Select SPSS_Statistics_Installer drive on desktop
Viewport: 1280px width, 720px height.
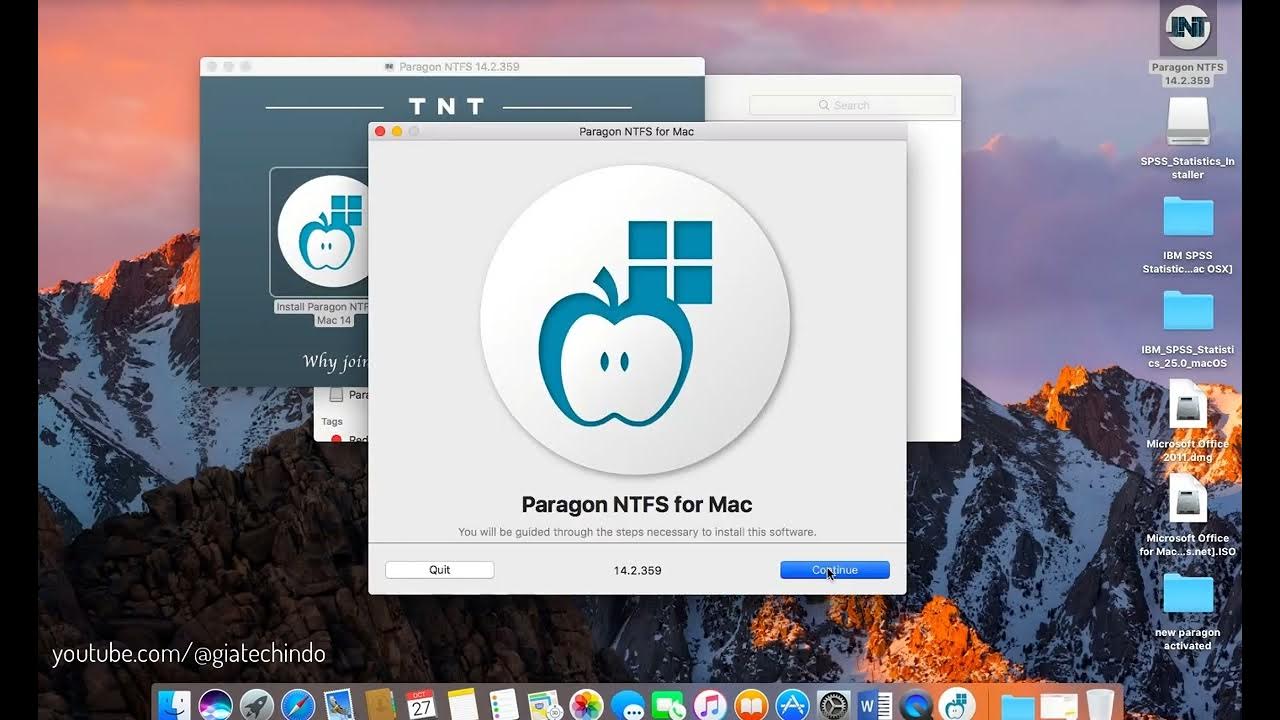(1188, 140)
